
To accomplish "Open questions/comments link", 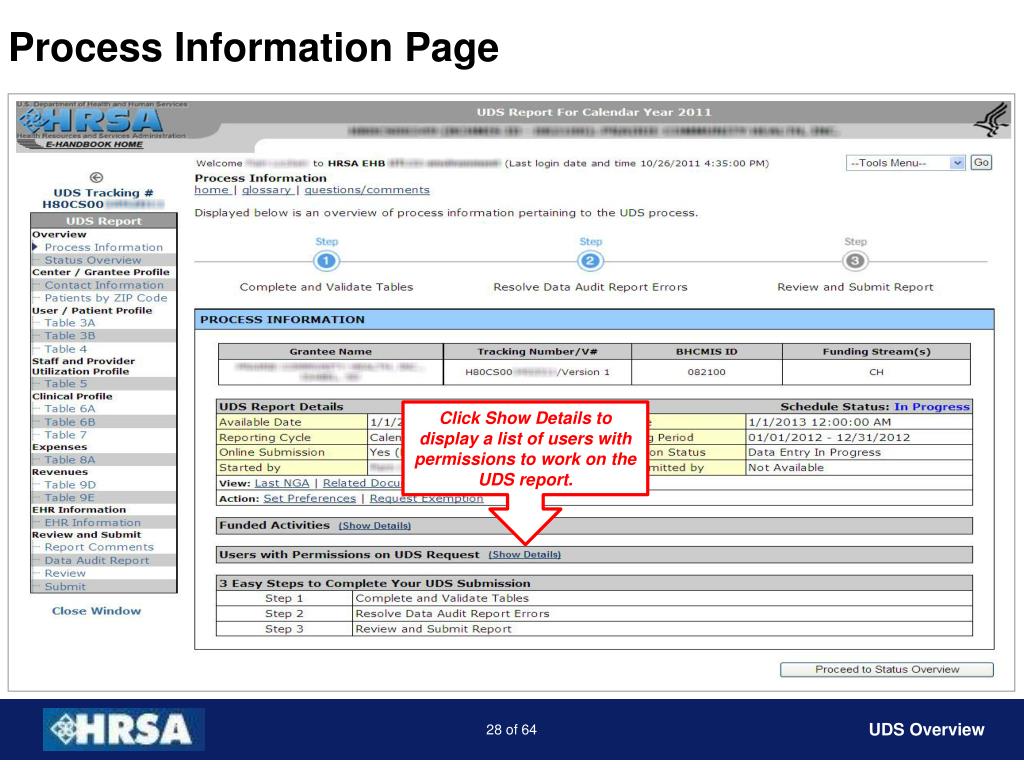I will pos(367,190).
